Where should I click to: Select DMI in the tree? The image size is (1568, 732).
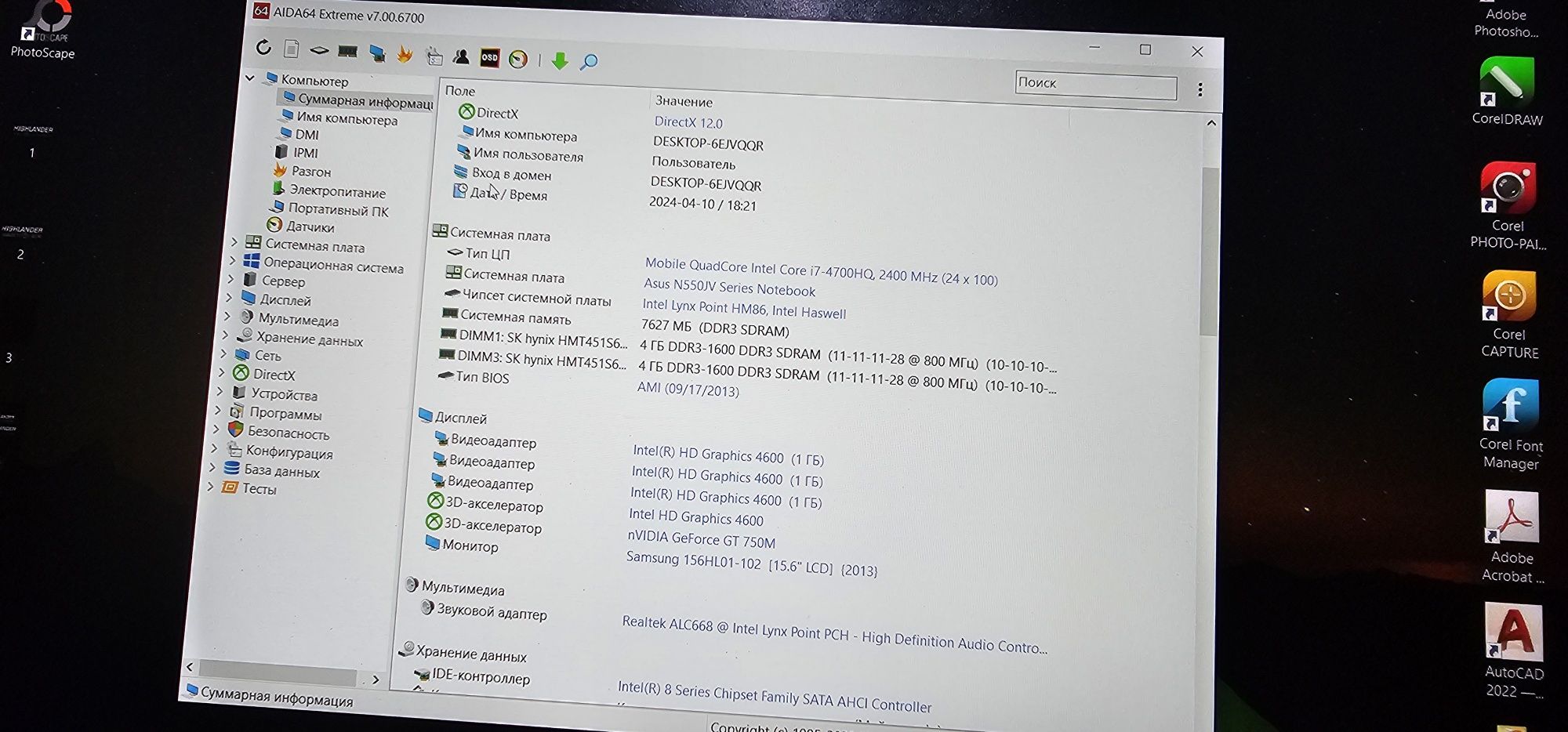click(x=299, y=134)
